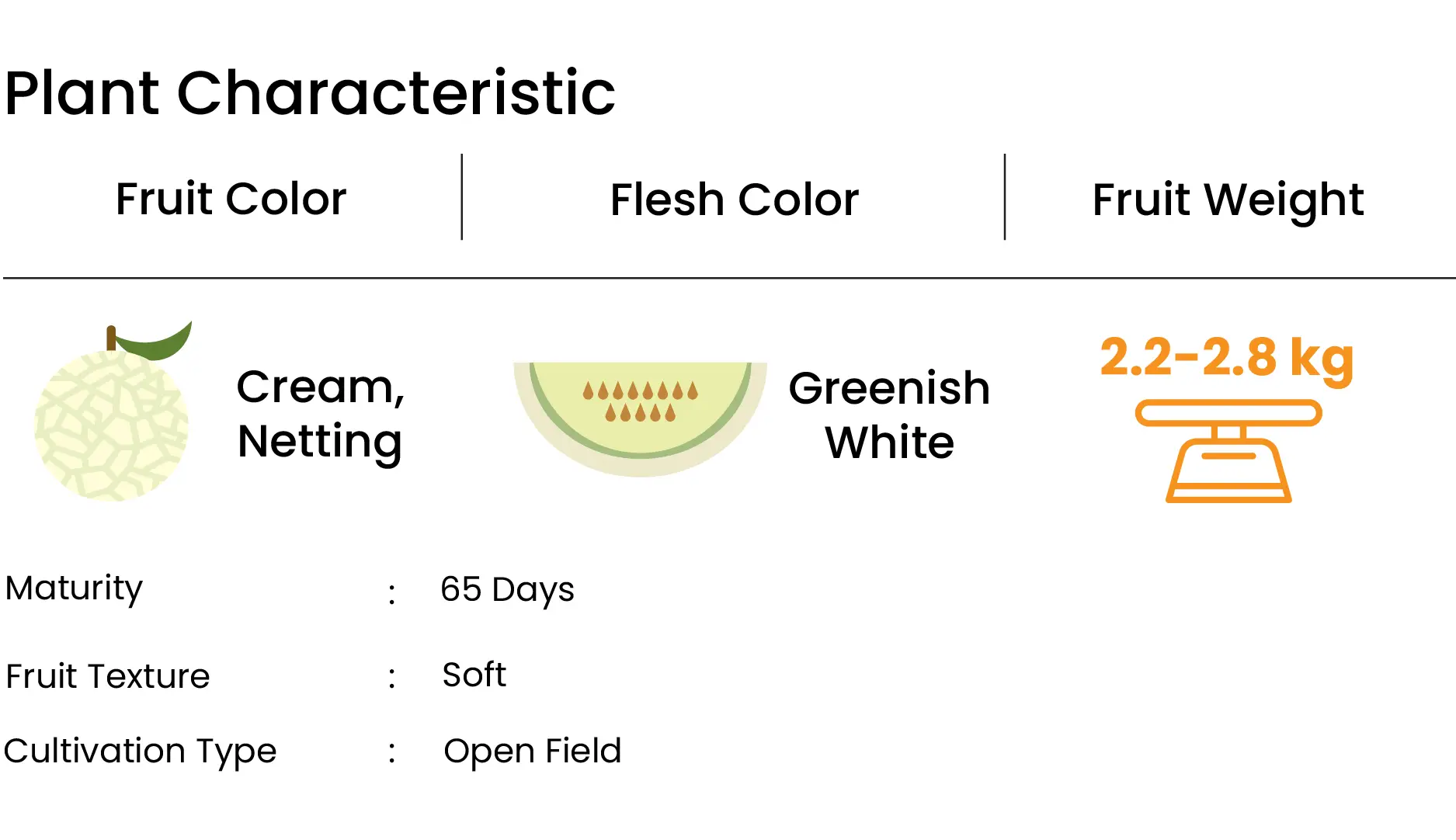This screenshot has width=1456, height=840.
Task: Click the 2.2-2.8 kg weight value
Action: pyautogui.click(x=1227, y=358)
